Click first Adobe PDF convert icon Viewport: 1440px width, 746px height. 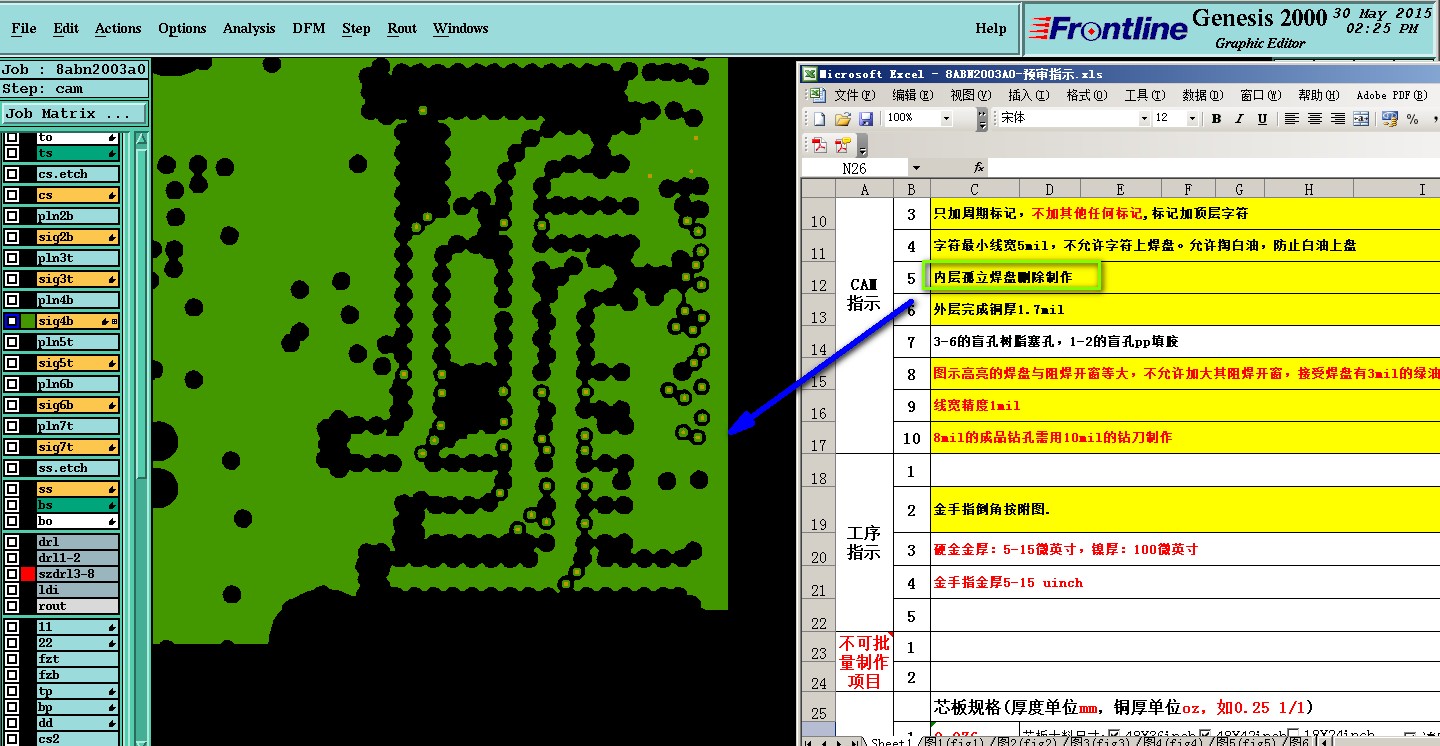820,145
